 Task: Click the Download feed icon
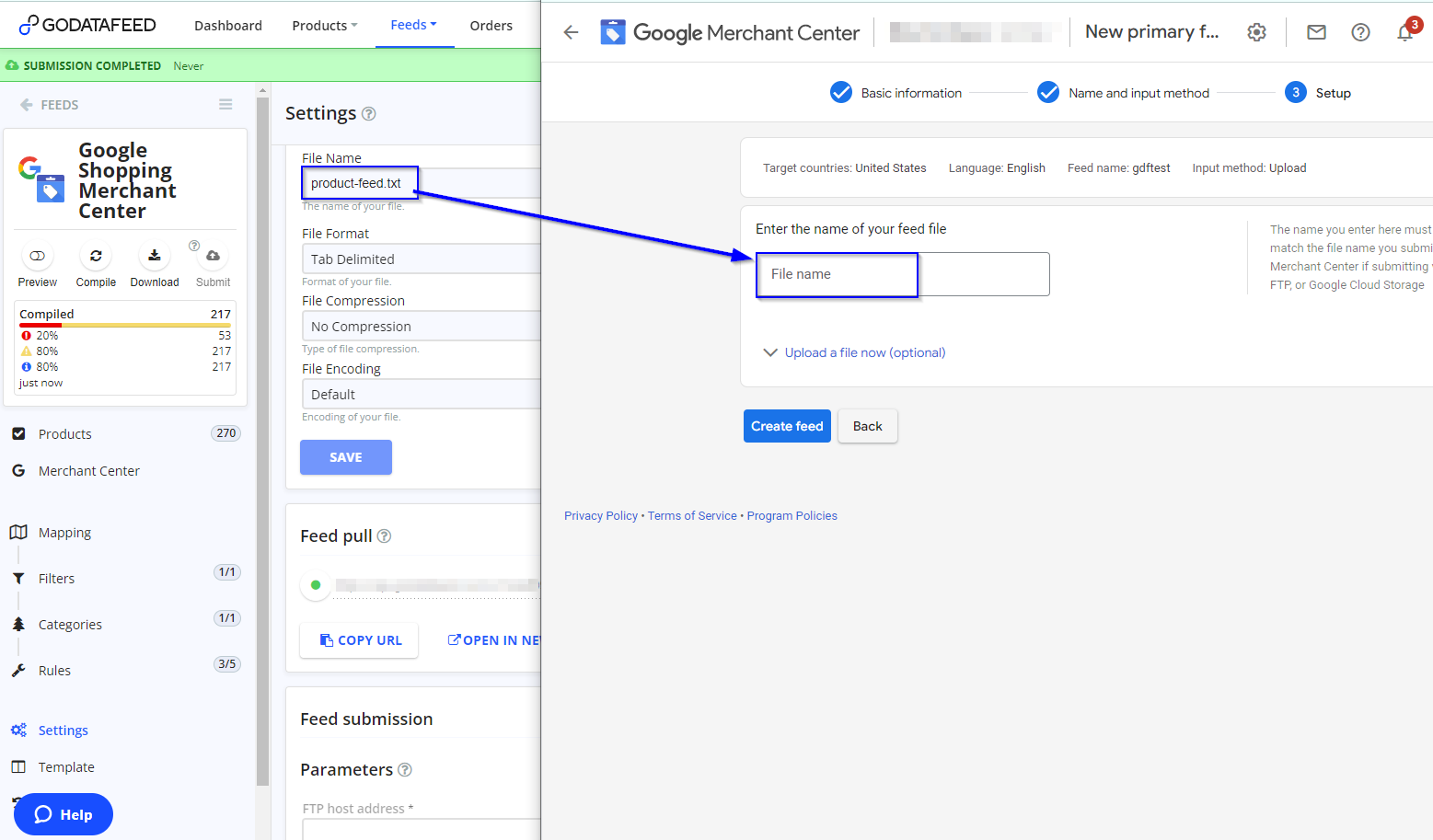155,256
